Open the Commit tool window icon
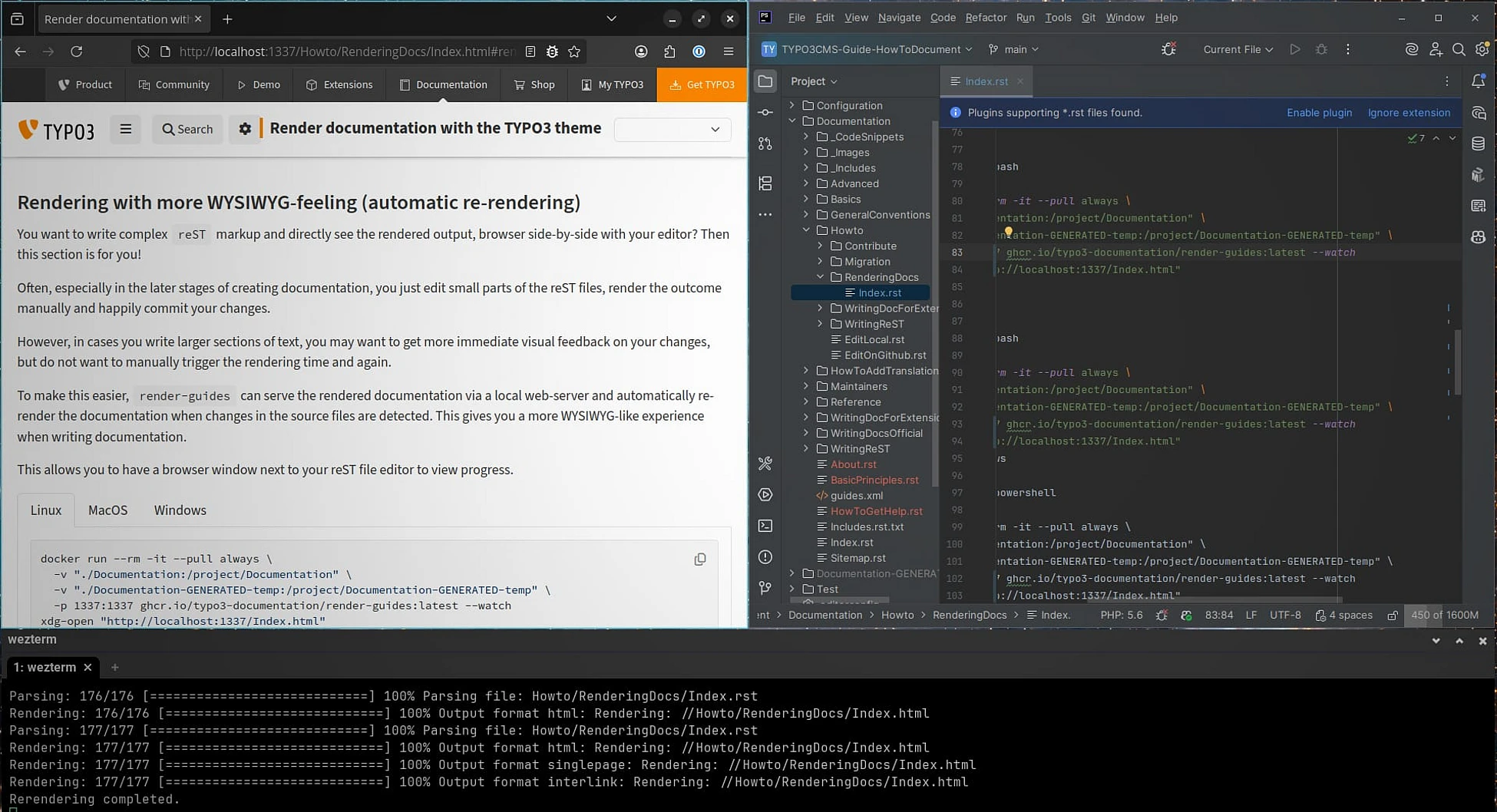Viewport: 1497px width, 812px height. coord(765,113)
